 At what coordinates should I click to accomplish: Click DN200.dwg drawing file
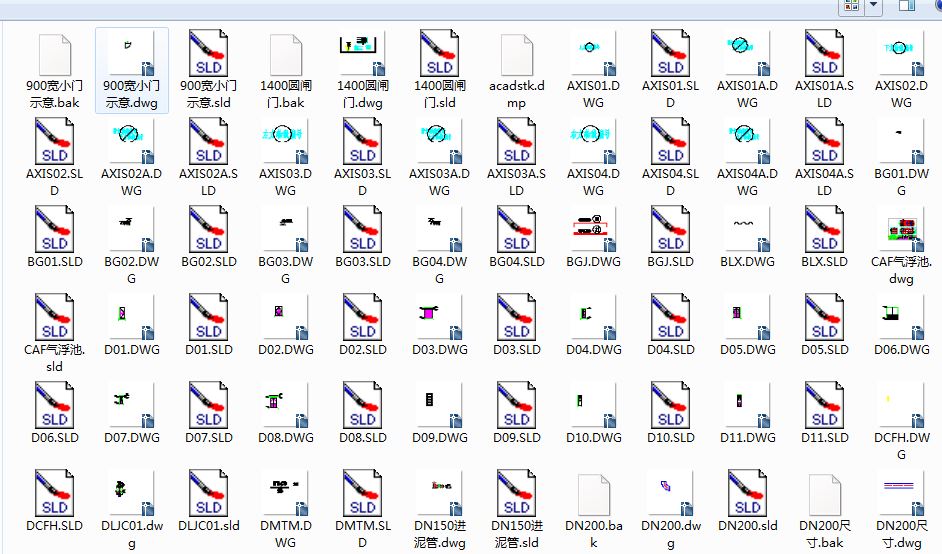coord(670,494)
